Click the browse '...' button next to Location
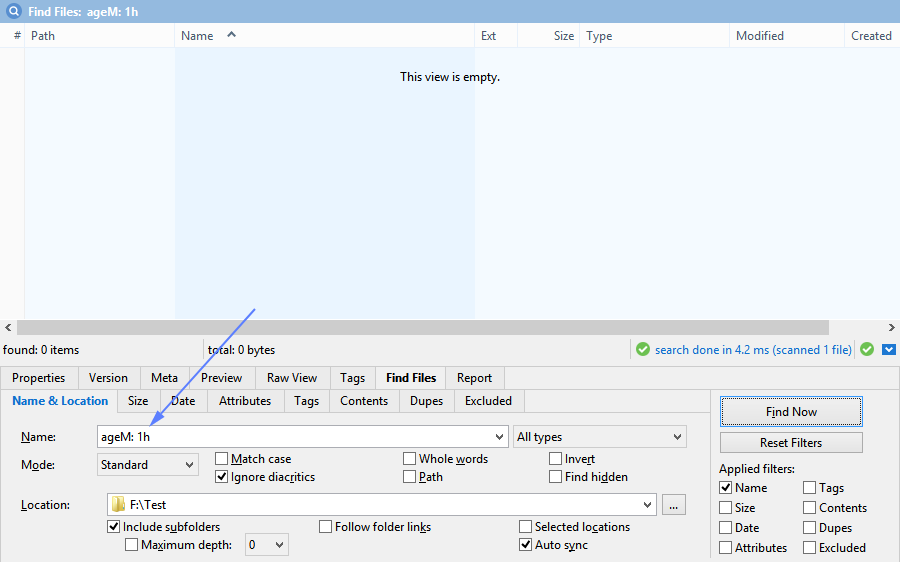This screenshot has height=562, width=900. 674,505
